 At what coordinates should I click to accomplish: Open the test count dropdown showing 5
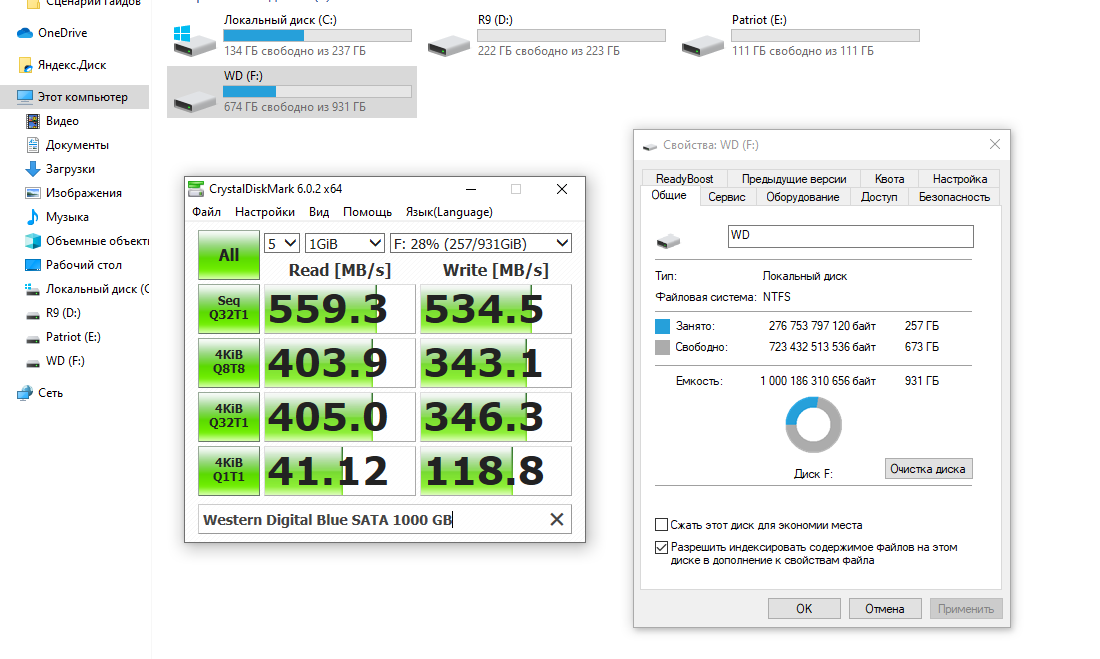point(282,244)
